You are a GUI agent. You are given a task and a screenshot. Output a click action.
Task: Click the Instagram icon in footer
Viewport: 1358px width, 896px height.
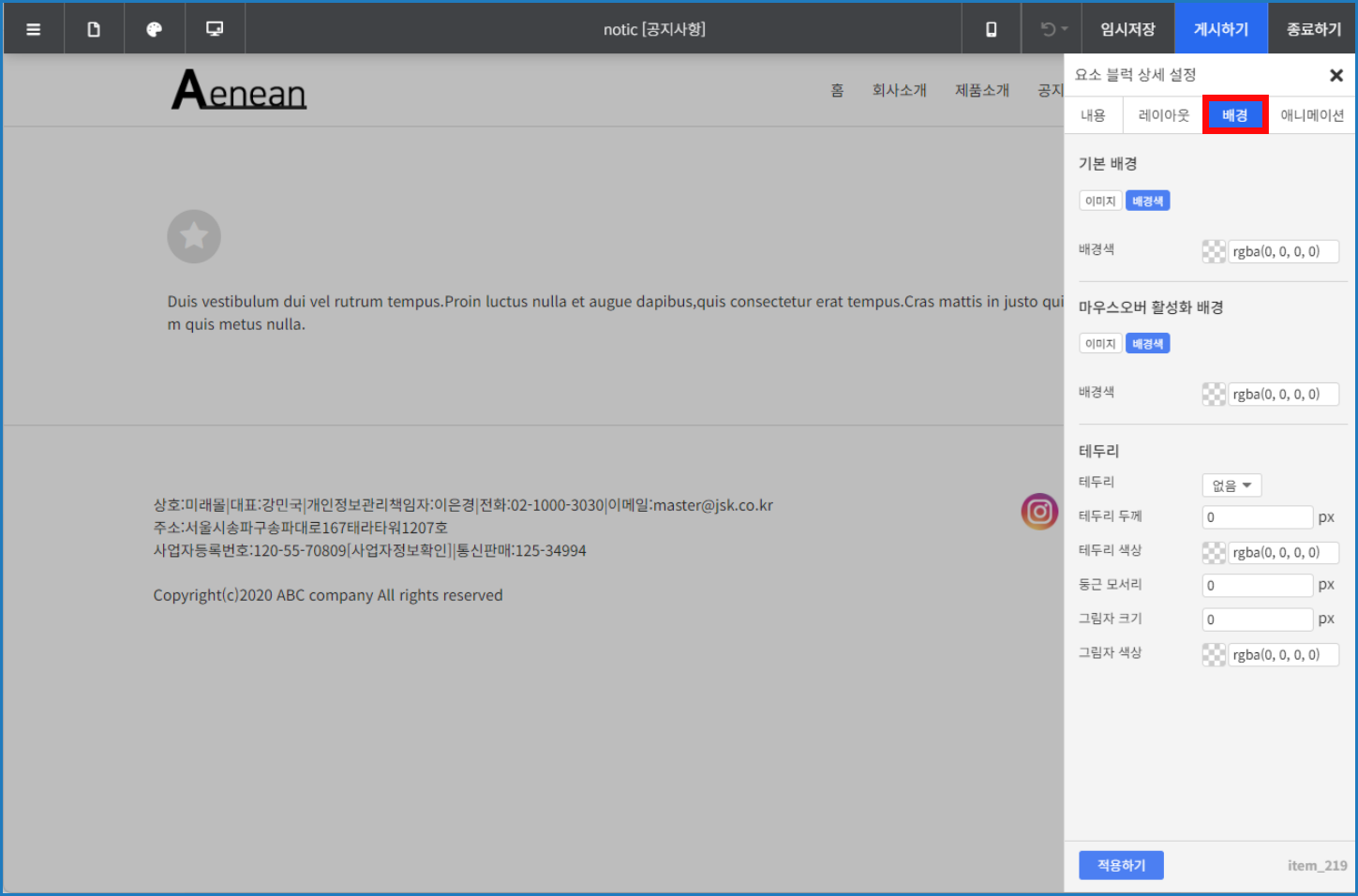pyautogui.click(x=1039, y=512)
